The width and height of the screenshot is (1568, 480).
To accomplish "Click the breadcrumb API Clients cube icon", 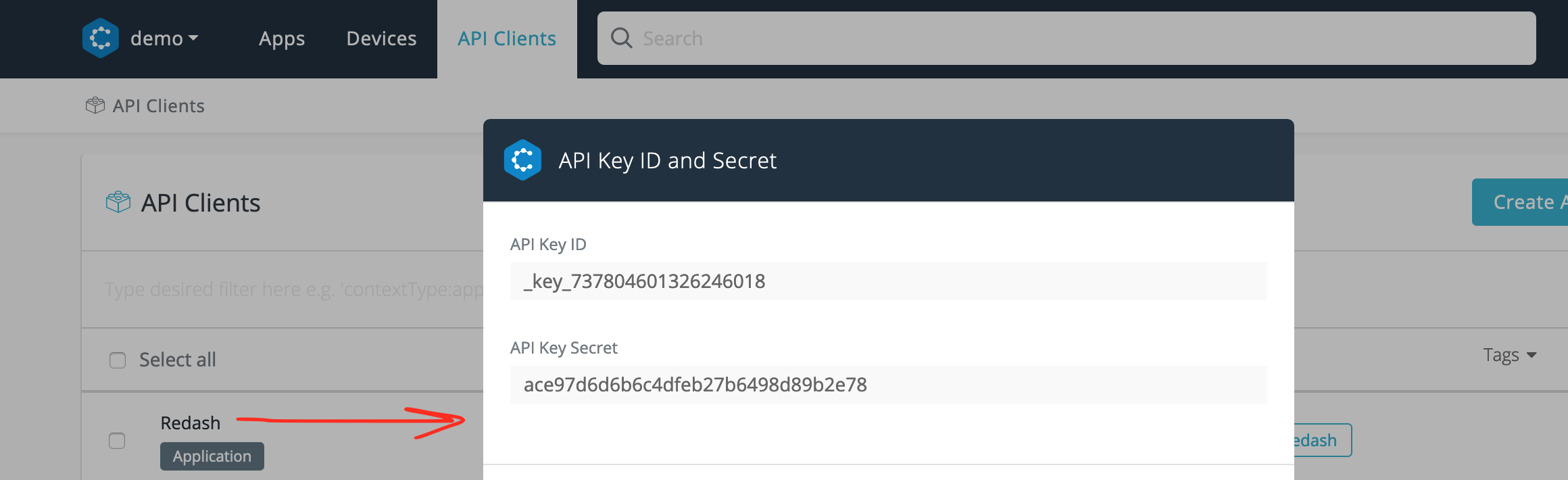I will [x=95, y=105].
